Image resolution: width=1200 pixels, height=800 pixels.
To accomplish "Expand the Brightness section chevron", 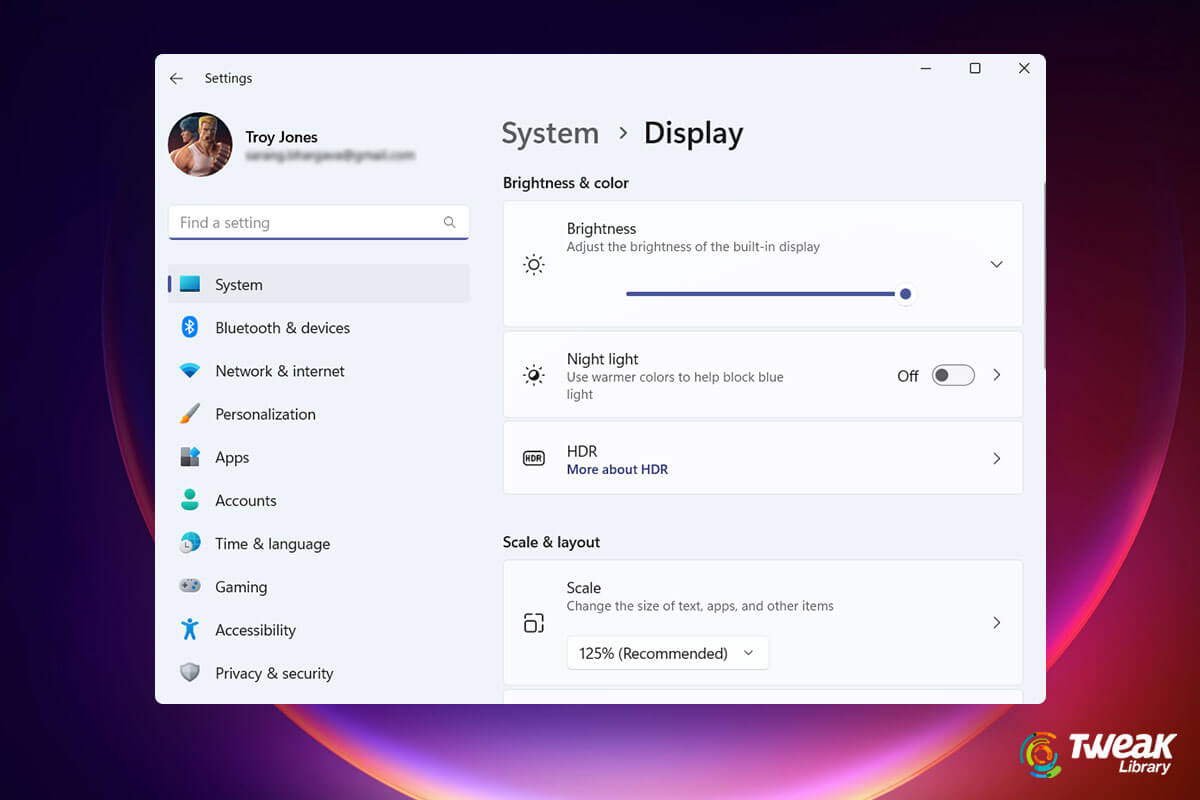I will (996, 264).
